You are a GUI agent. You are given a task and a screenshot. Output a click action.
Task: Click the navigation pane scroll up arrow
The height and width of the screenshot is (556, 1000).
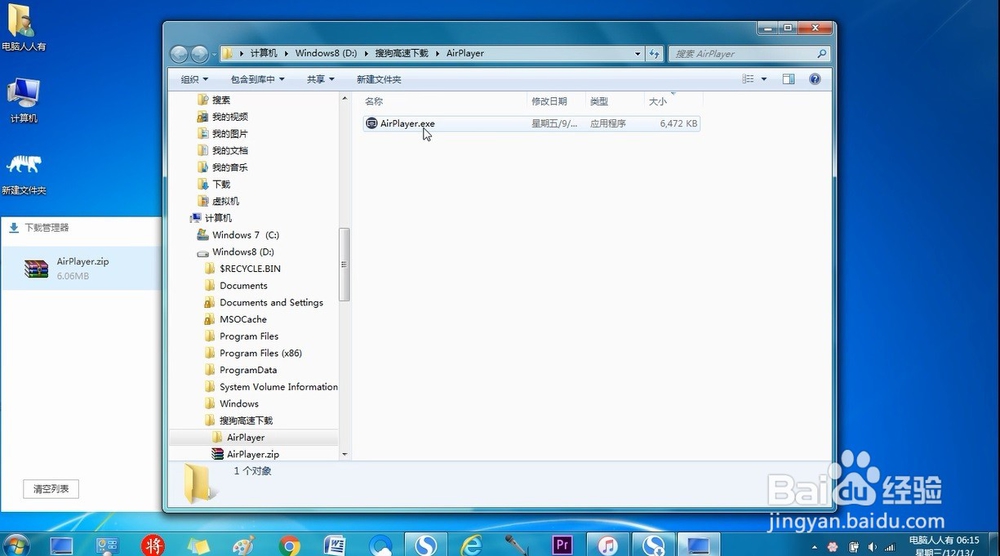pos(344,98)
